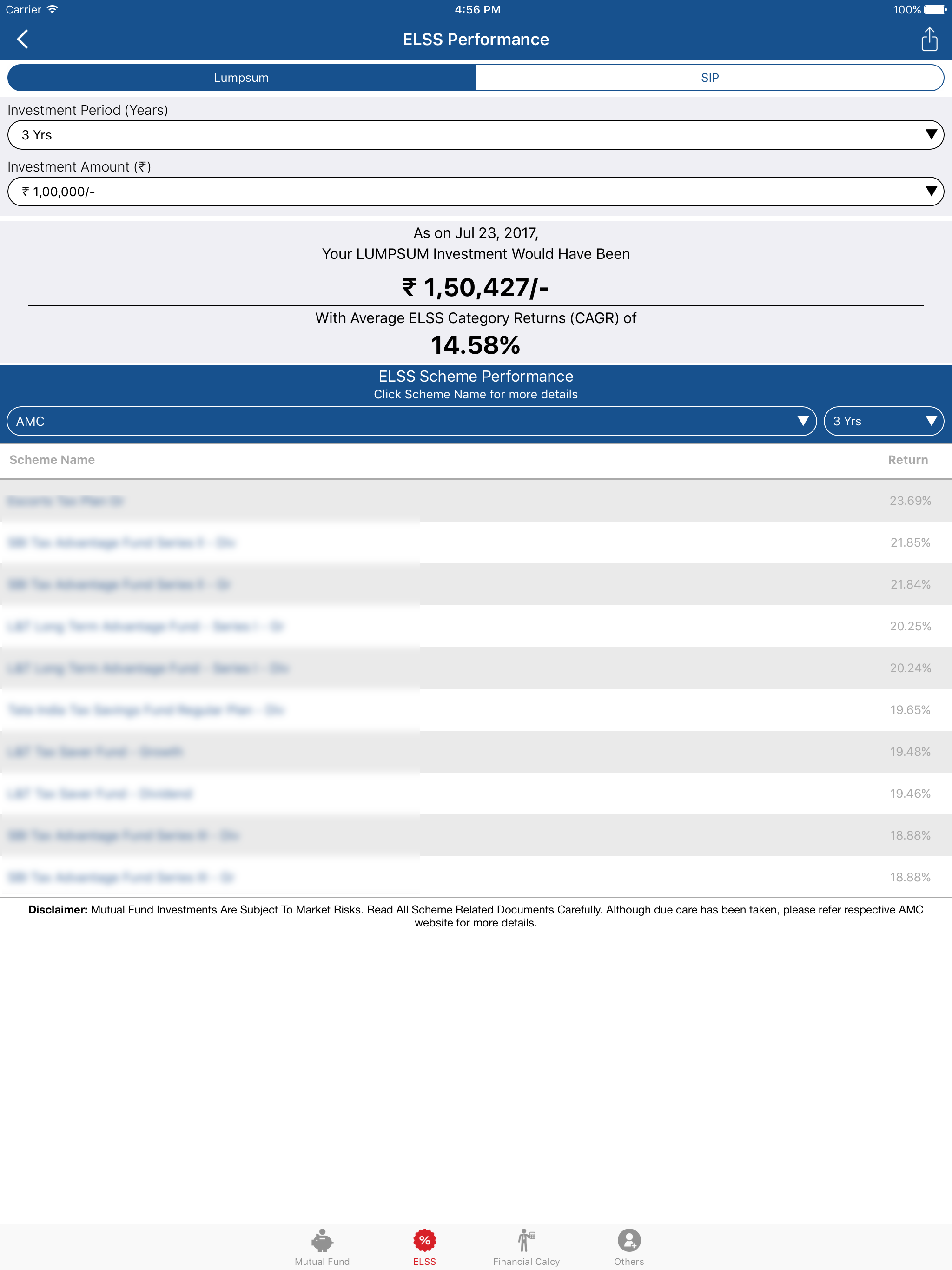Tap the Return column header

[908, 459]
